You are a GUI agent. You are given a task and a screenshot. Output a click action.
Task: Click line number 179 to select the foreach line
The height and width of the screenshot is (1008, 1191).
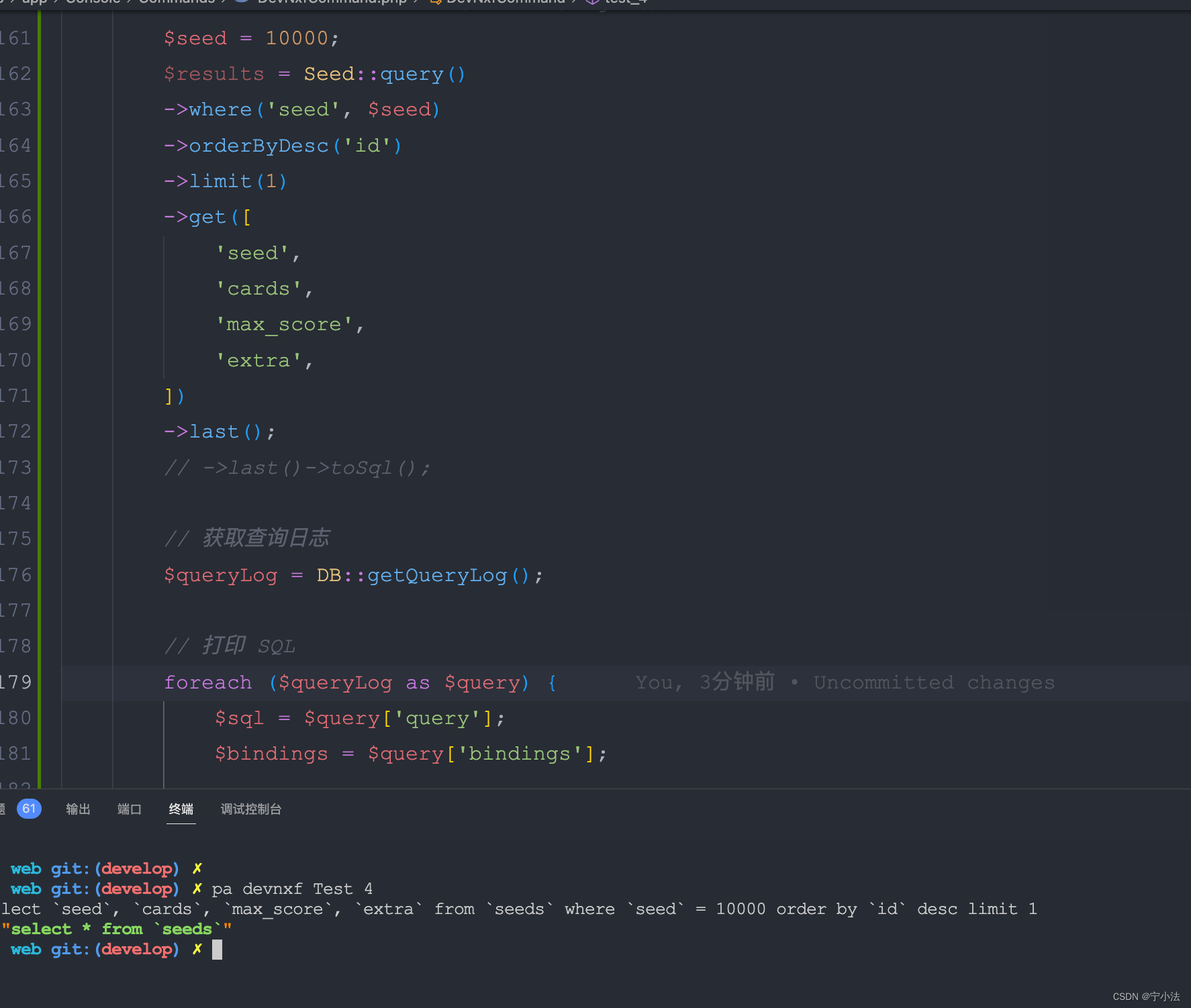(x=18, y=682)
